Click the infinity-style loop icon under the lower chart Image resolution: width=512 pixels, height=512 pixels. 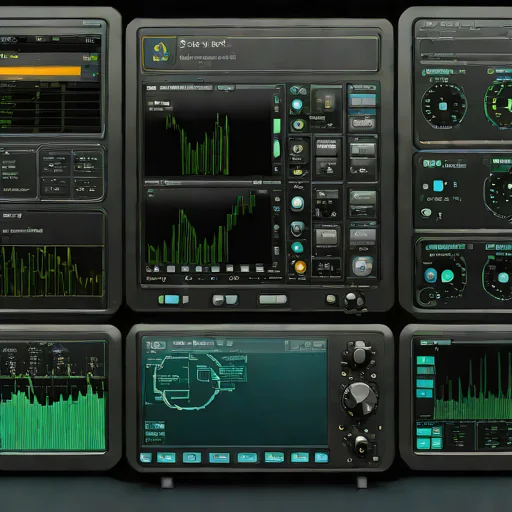click(234, 278)
